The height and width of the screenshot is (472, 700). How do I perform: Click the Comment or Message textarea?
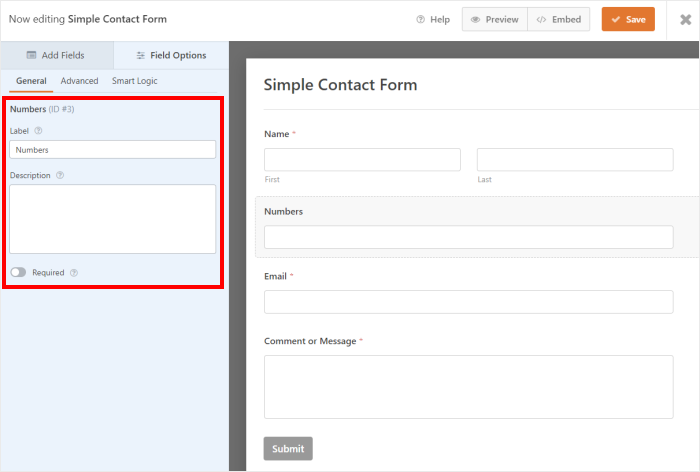(x=468, y=386)
